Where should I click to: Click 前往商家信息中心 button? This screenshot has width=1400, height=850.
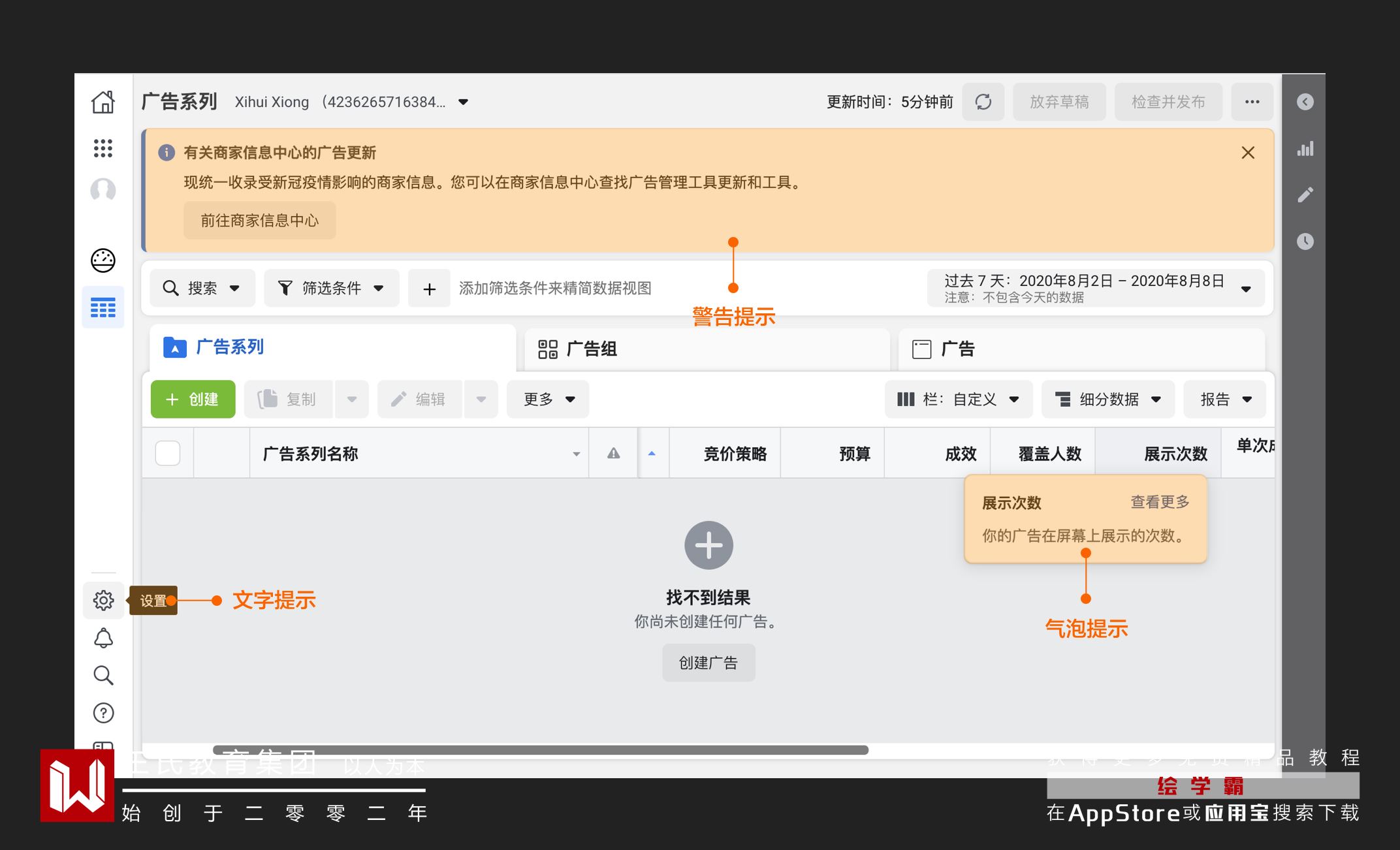[259, 221]
